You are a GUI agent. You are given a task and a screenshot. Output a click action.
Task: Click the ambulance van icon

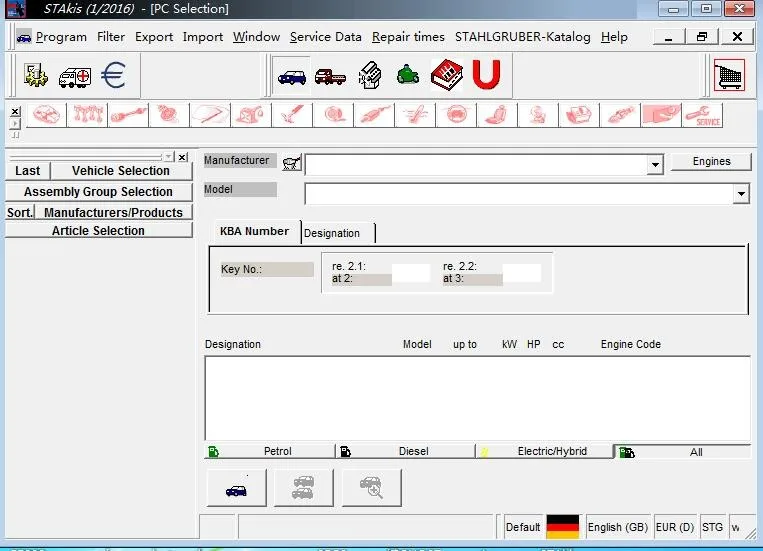[74, 76]
